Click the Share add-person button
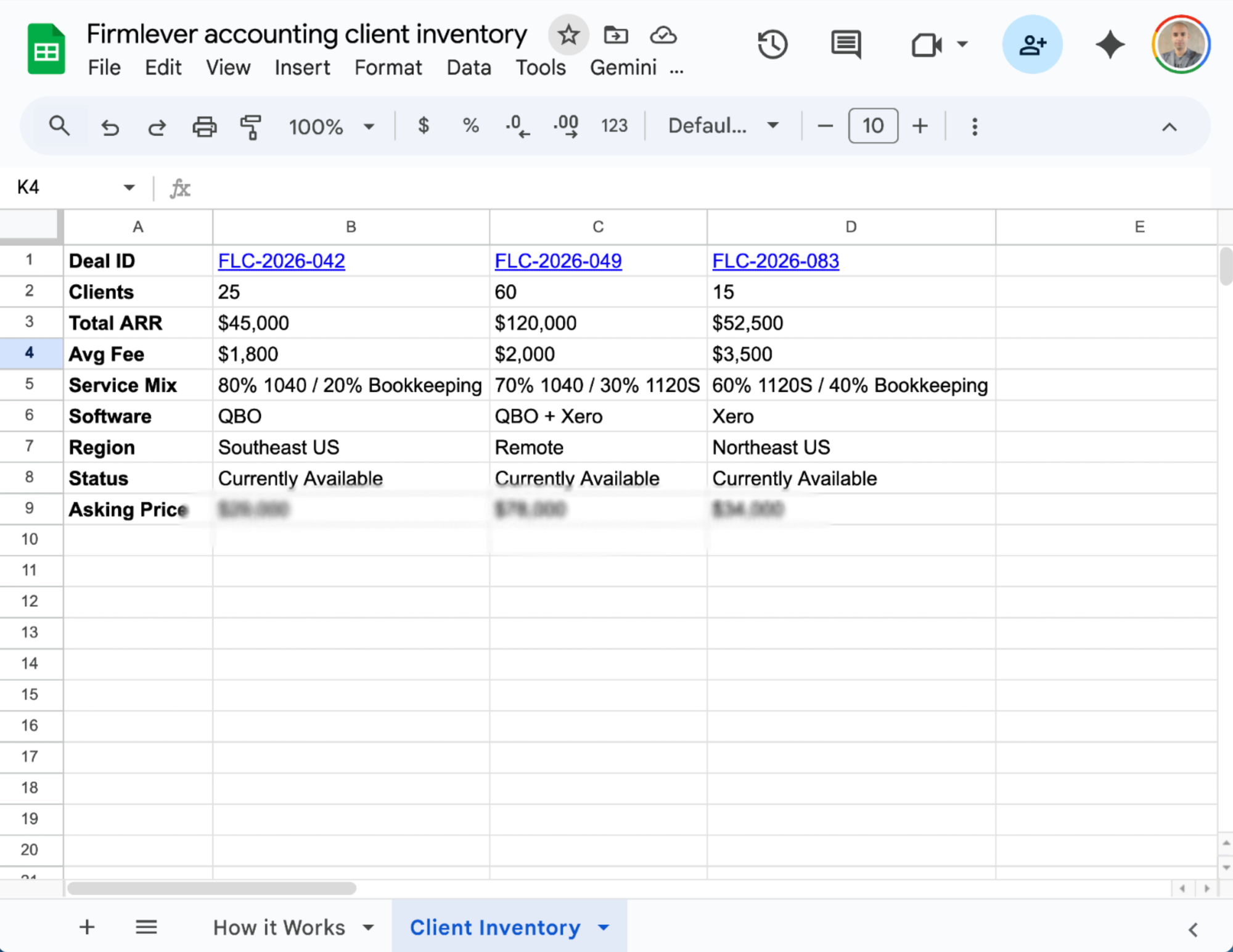This screenshot has width=1233, height=952. tap(1032, 44)
